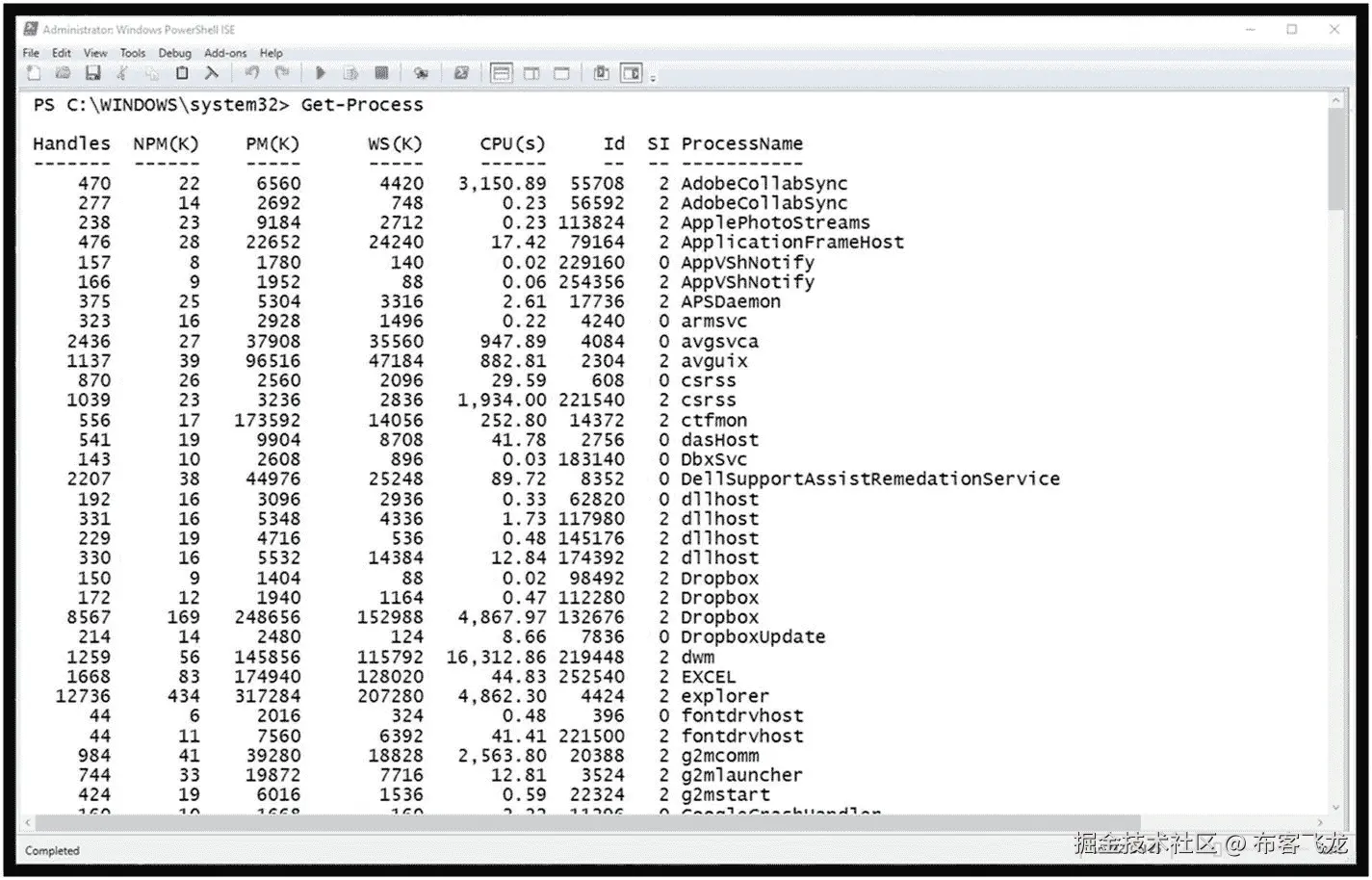Open the Tools menu
This screenshot has height=880, width=1372.
click(133, 53)
